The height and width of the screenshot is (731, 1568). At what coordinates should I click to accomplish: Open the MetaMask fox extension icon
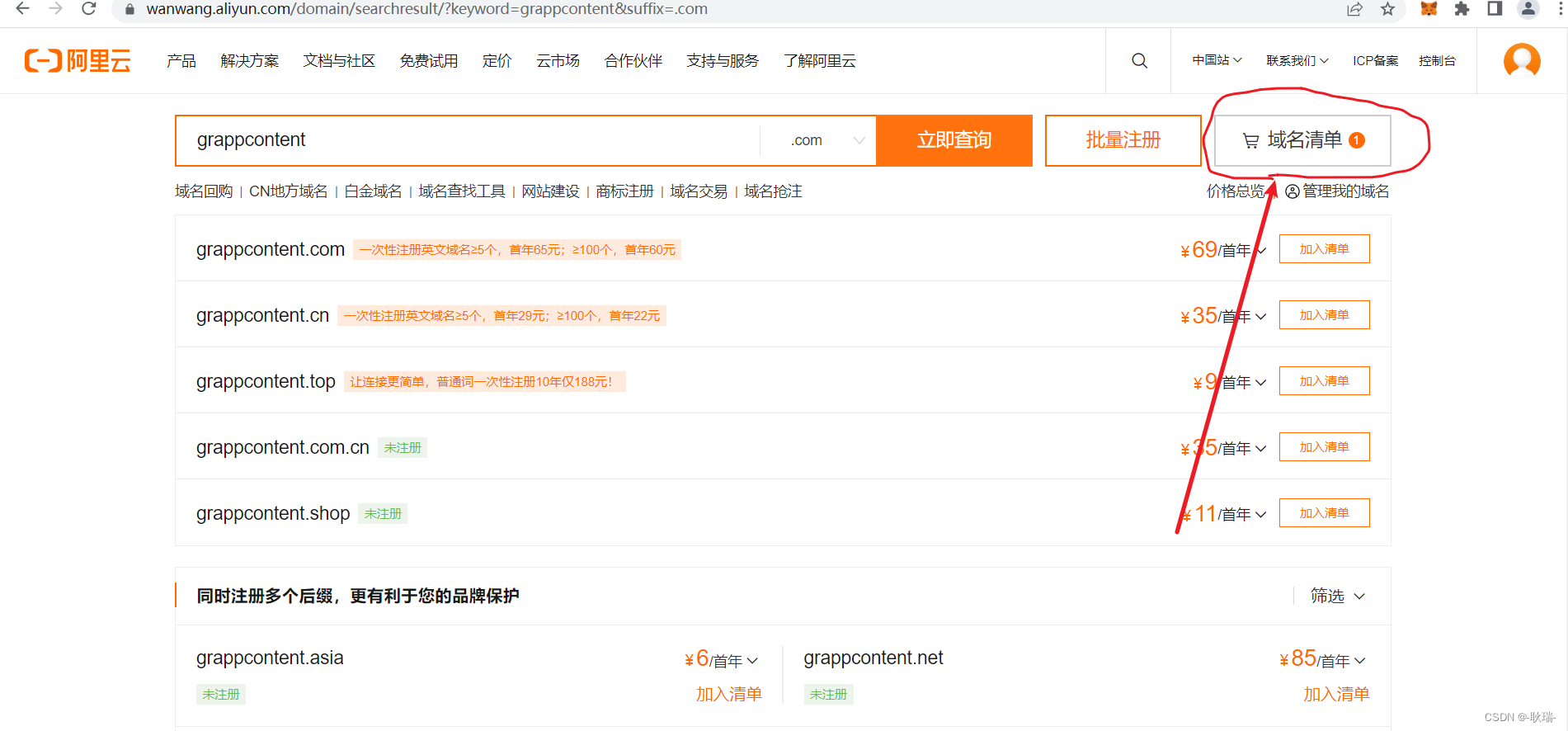(x=1429, y=9)
